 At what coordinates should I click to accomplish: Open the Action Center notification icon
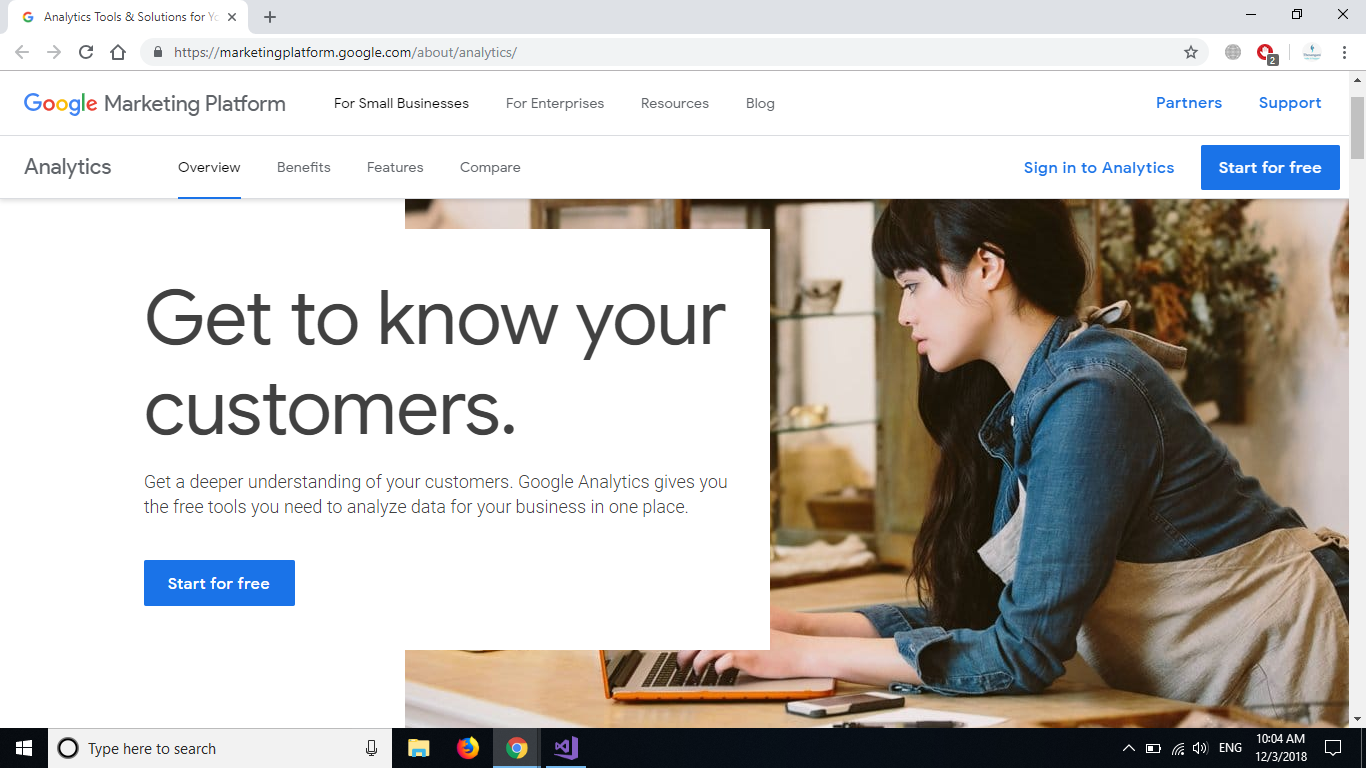coord(1333,748)
